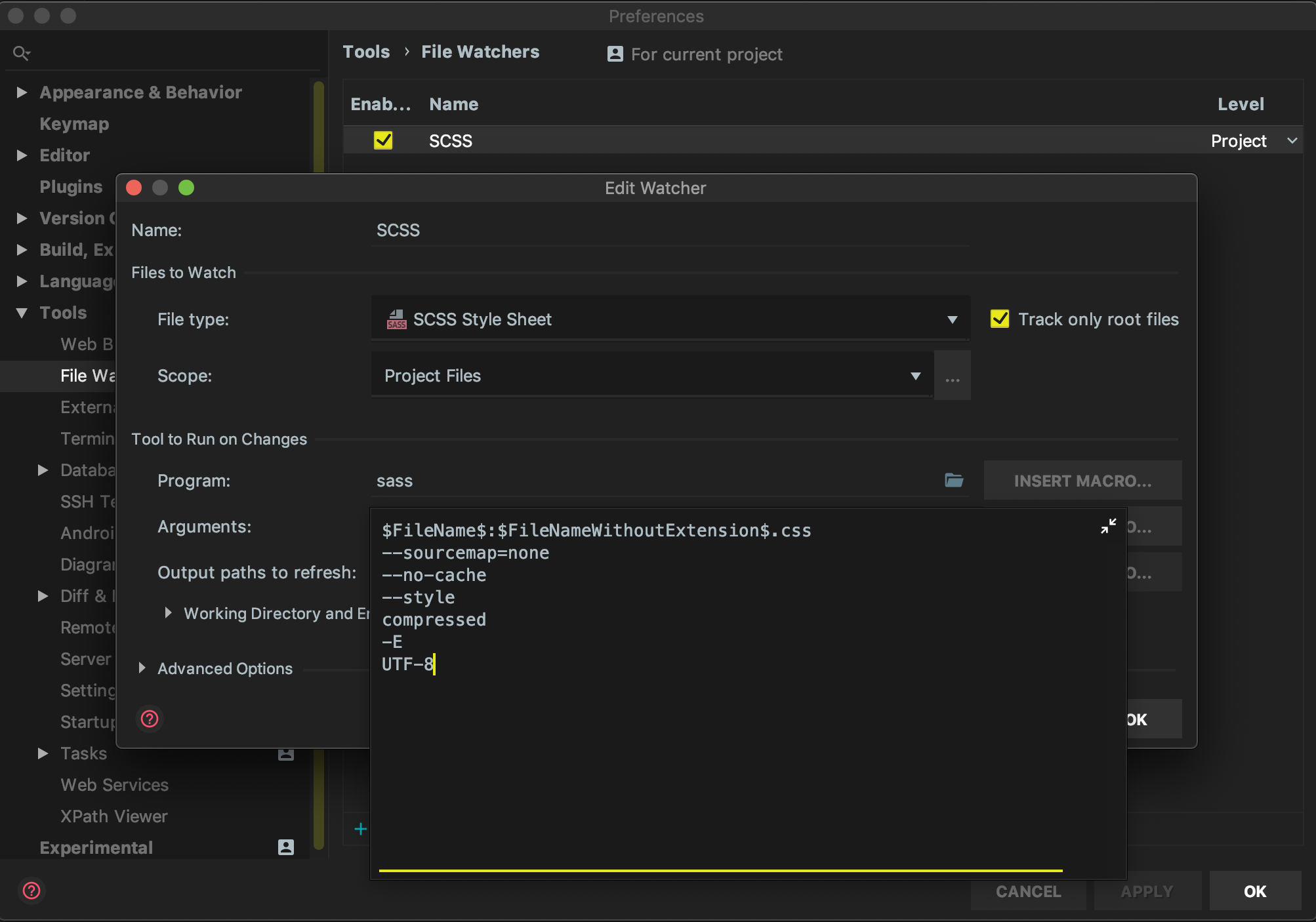Collapse the expanded Arguments editor icon

coord(1108,526)
